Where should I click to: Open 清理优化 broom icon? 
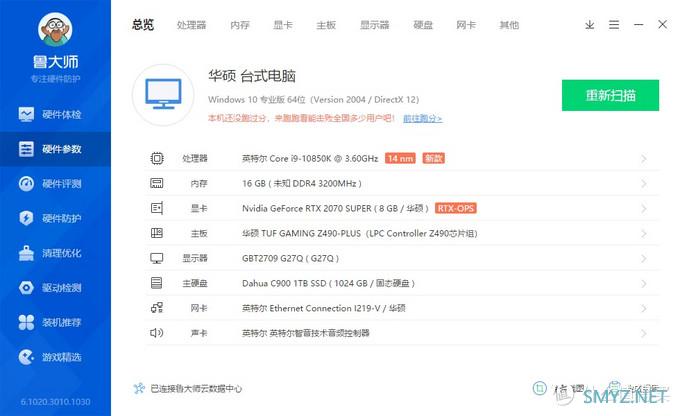click(x=26, y=253)
